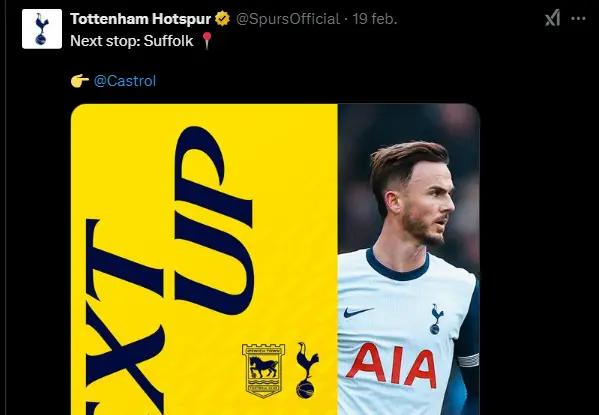The height and width of the screenshot is (415, 599).
Task: Click the 19 feb. timestamp
Action: coord(375,19)
